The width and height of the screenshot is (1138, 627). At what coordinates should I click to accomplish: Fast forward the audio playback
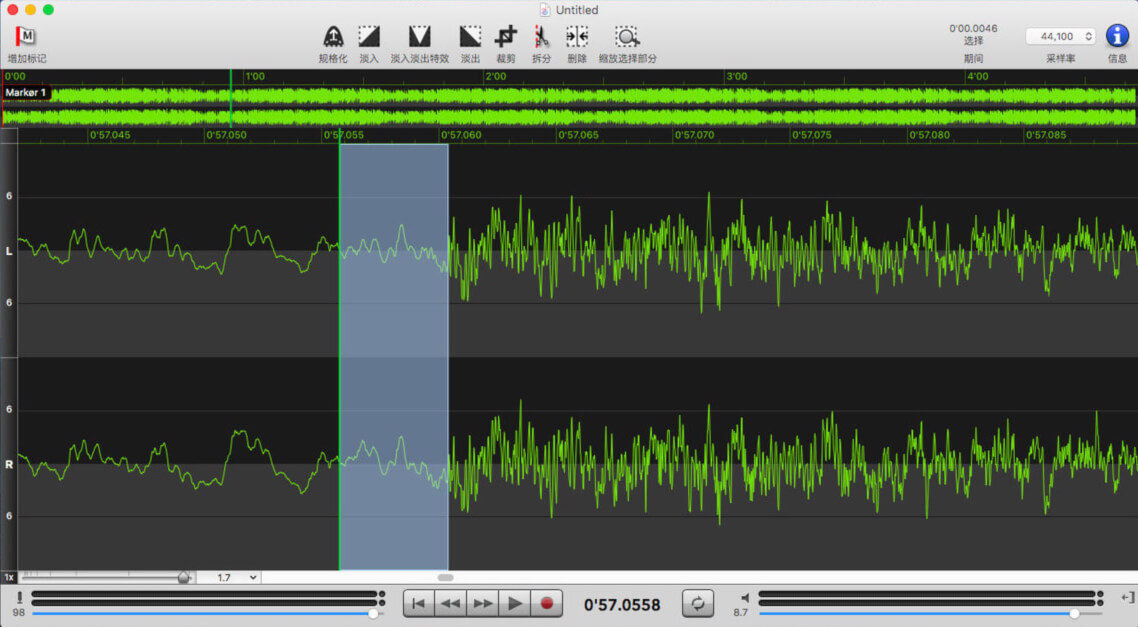[483, 604]
